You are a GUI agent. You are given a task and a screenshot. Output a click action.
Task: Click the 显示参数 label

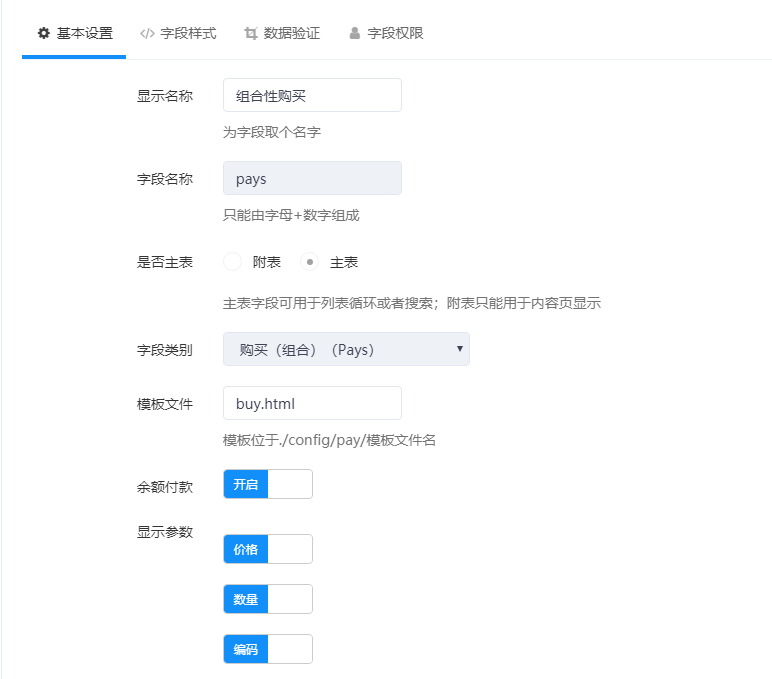pyautogui.click(x=164, y=532)
